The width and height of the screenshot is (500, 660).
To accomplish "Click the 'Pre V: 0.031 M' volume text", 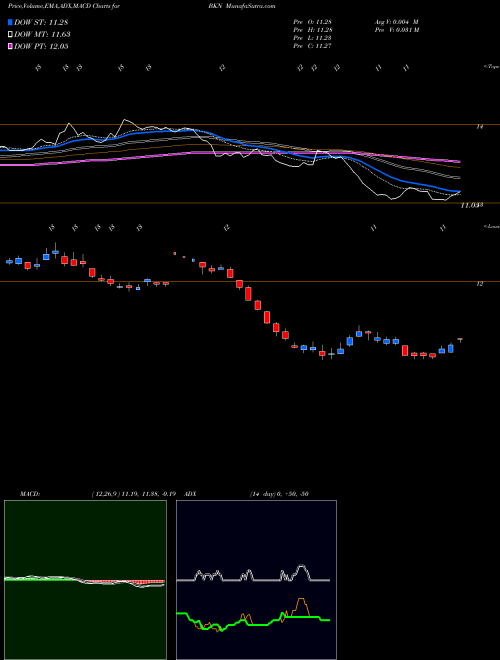I will pyautogui.click(x=395, y=30).
